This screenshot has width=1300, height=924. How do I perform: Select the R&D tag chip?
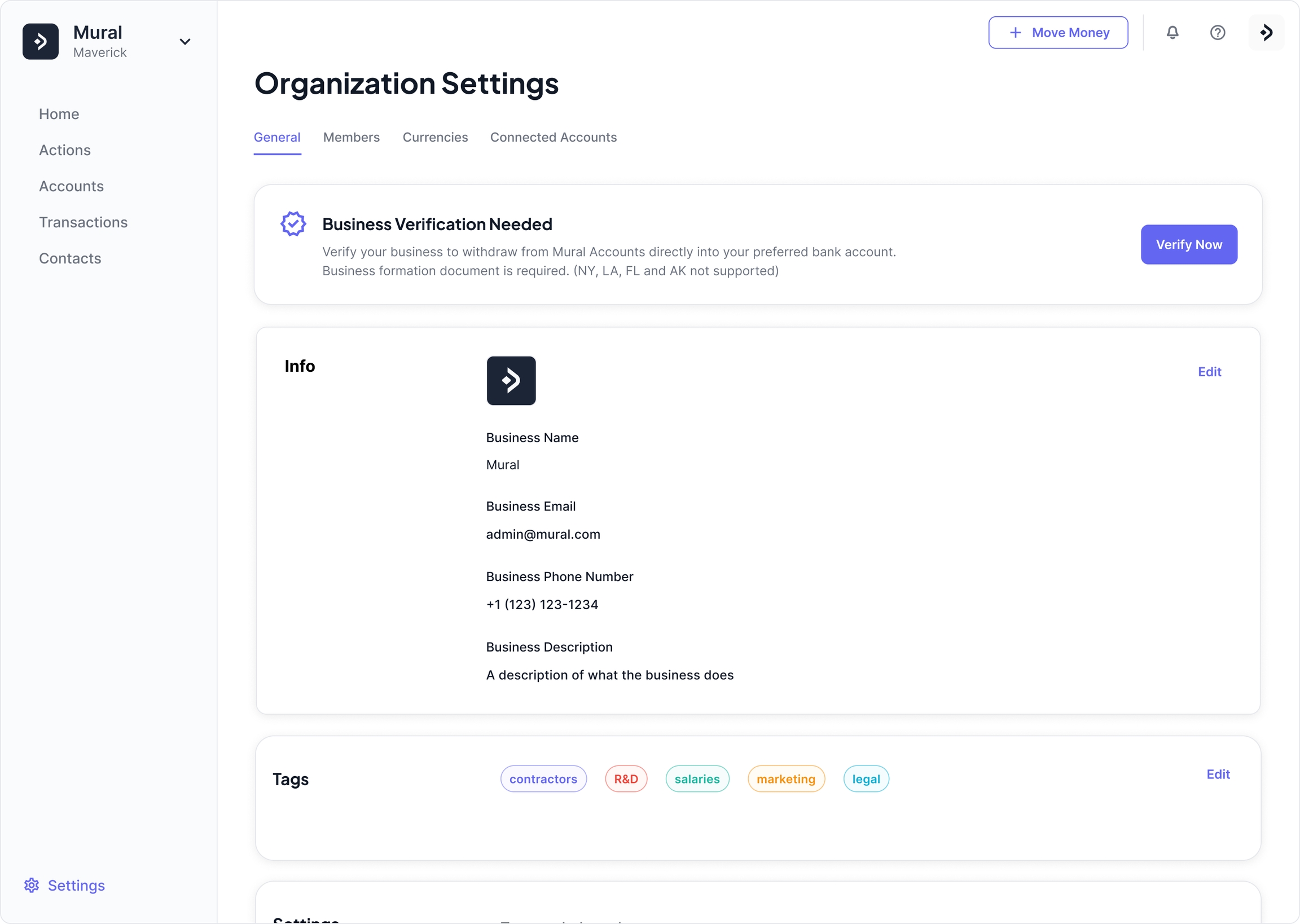[x=625, y=779]
